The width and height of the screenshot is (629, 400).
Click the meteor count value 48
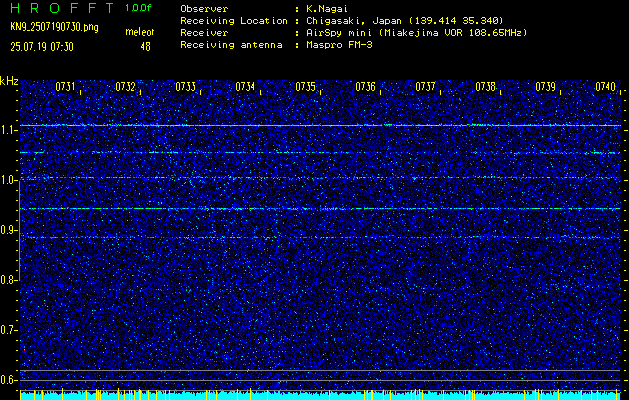pos(145,47)
